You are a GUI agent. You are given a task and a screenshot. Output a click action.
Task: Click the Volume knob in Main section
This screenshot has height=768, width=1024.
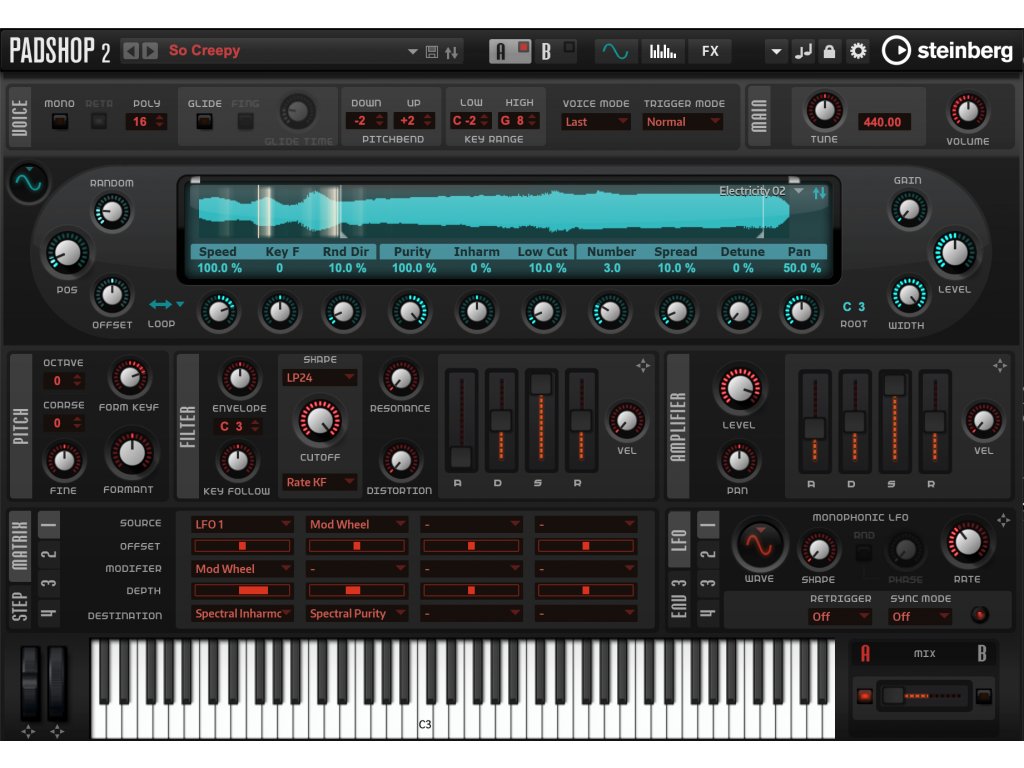(967, 111)
